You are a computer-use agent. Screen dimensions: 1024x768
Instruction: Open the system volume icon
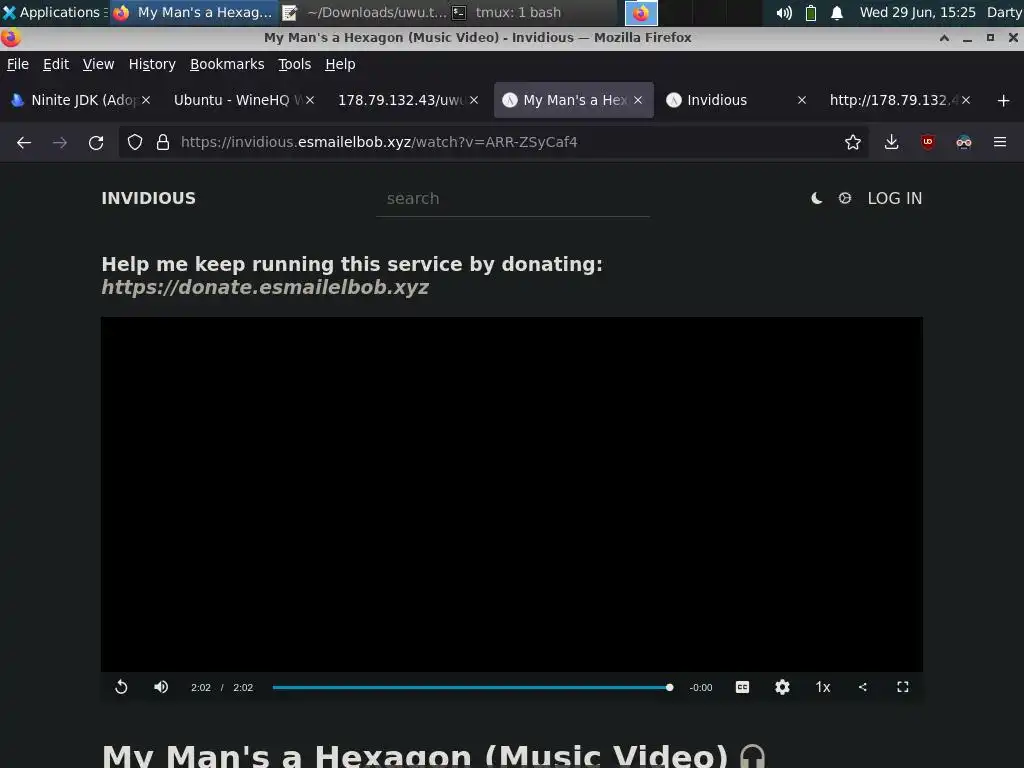pyautogui.click(x=784, y=12)
